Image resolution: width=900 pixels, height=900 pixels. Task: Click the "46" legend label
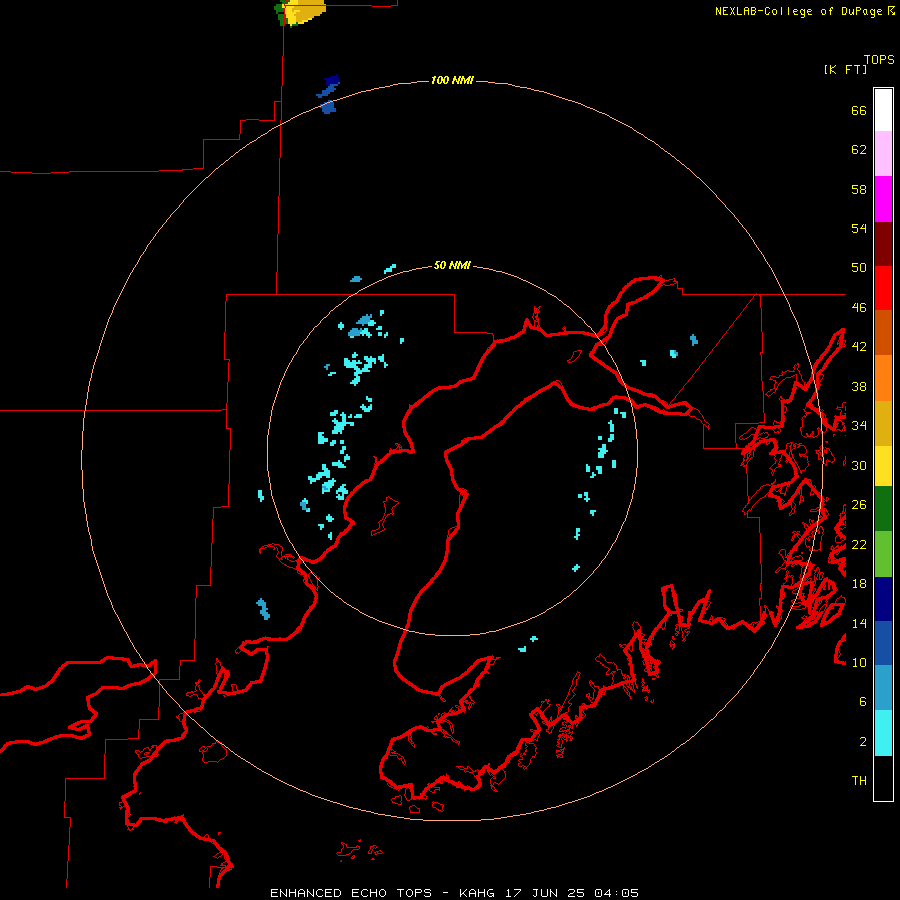[859, 308]
